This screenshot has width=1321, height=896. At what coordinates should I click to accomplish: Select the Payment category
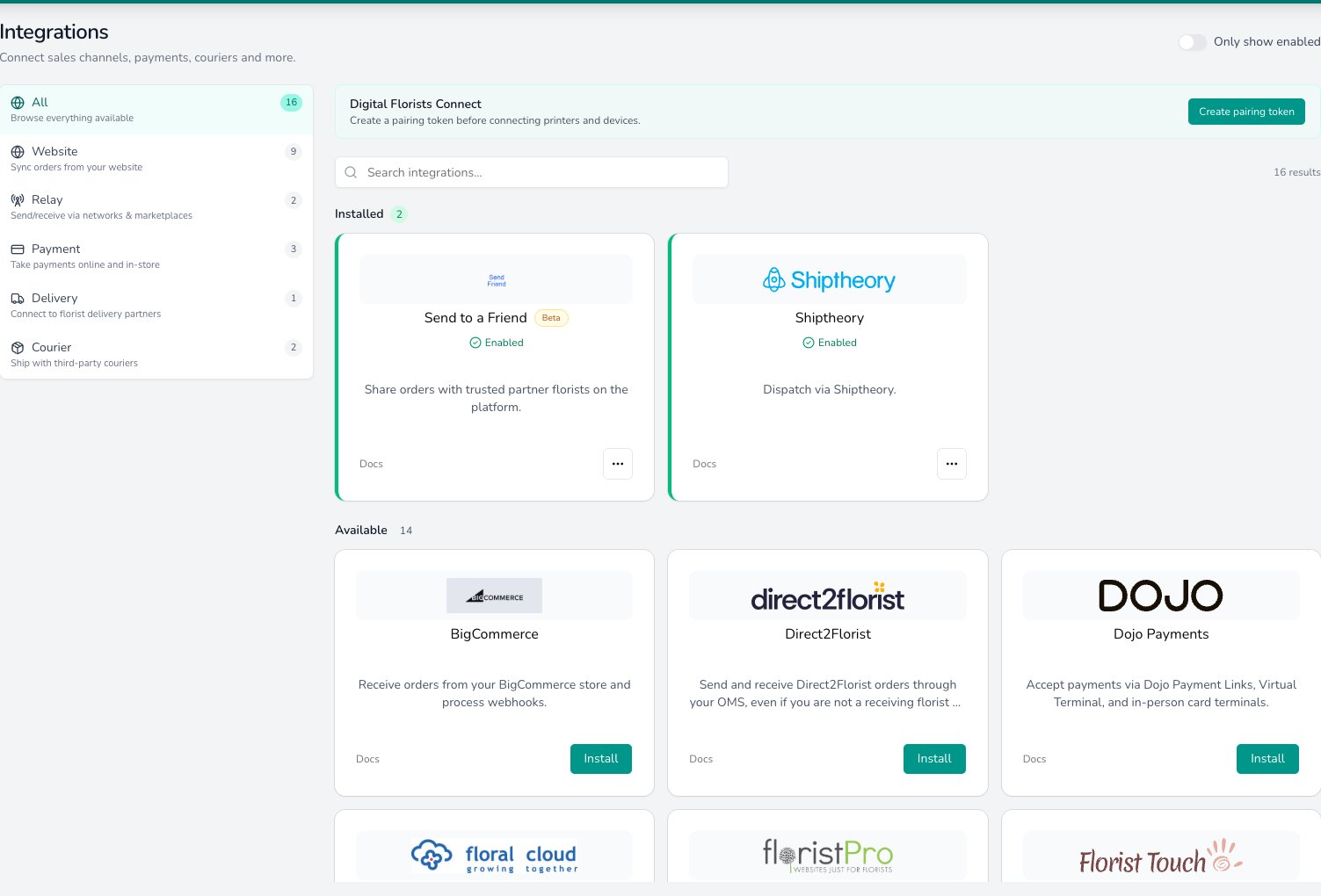156,257
